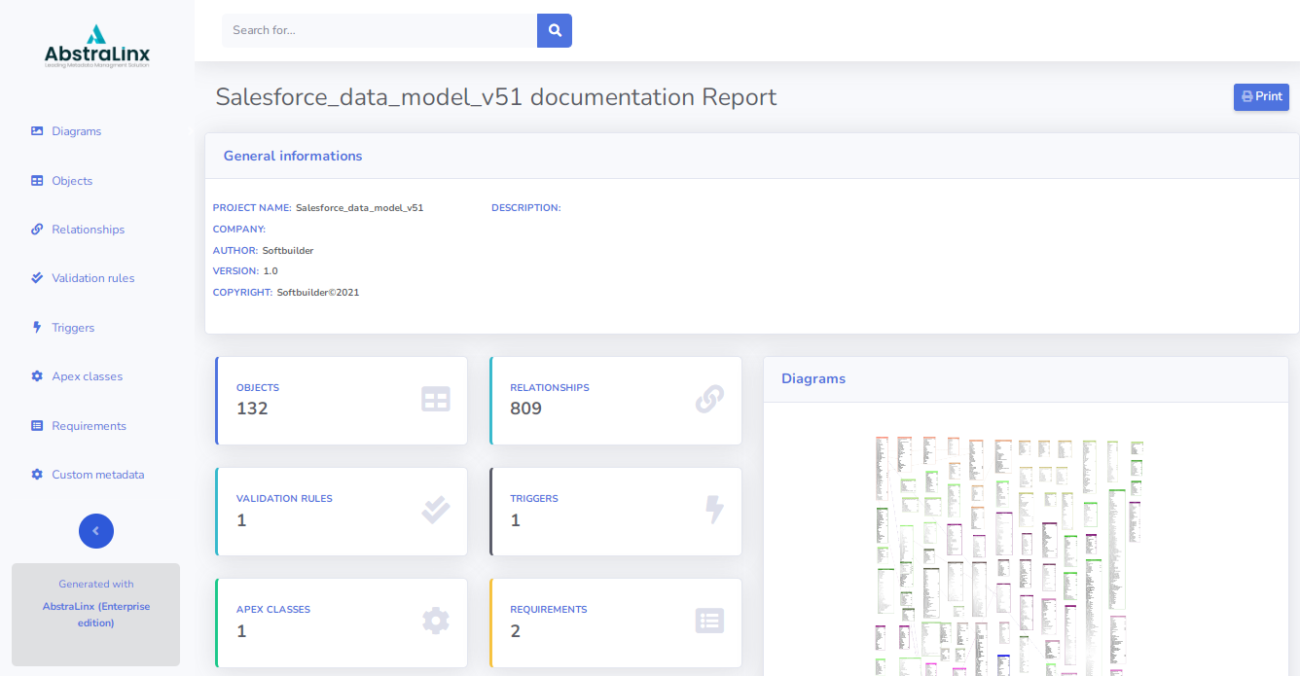Viewport: 1300px width, 676px height.
Task: Collapse the sidebar with the circular chevron
Action: [96, 531]
